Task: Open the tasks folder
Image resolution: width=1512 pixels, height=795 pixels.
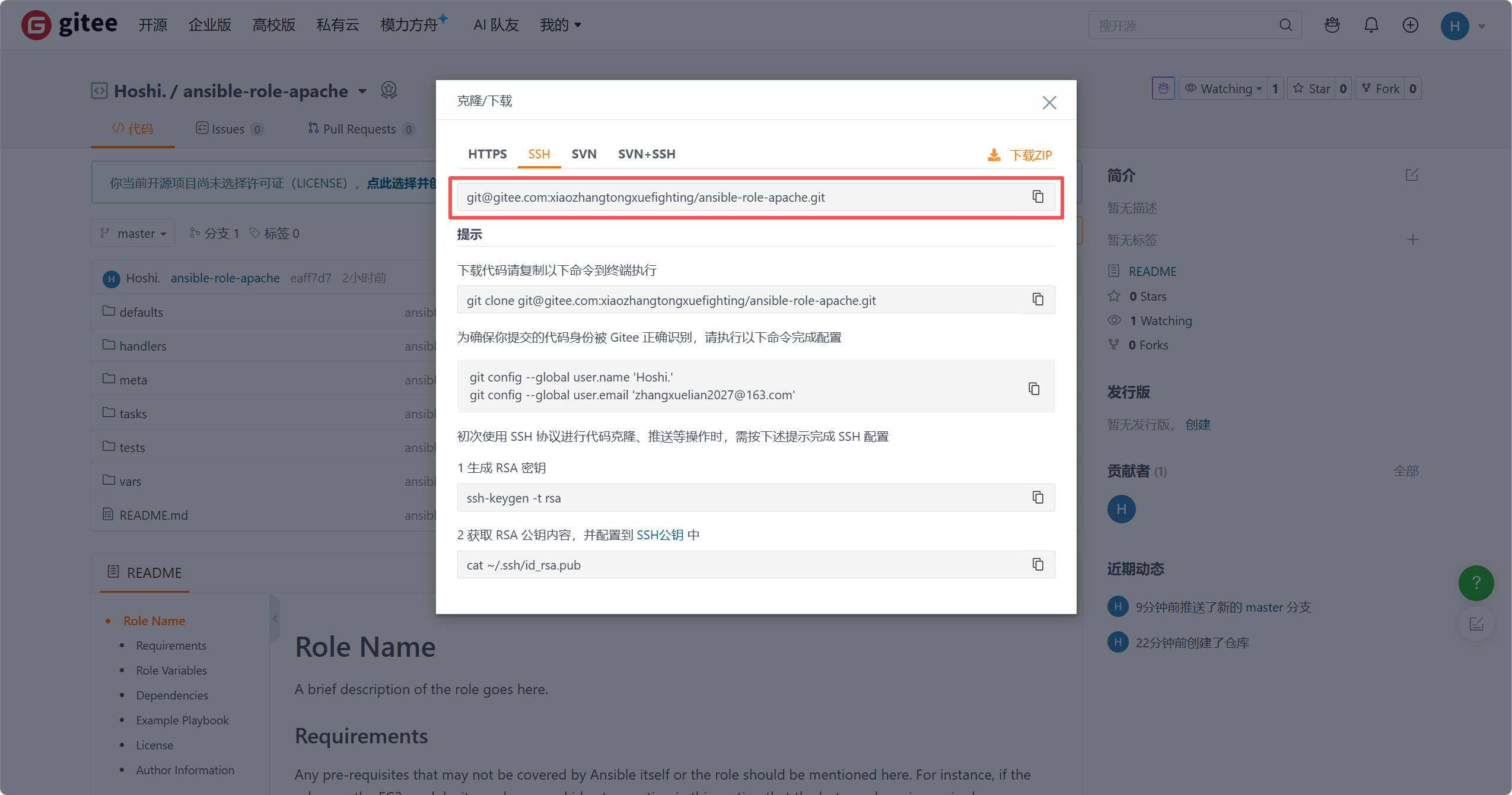Action: tap(133, 414)
